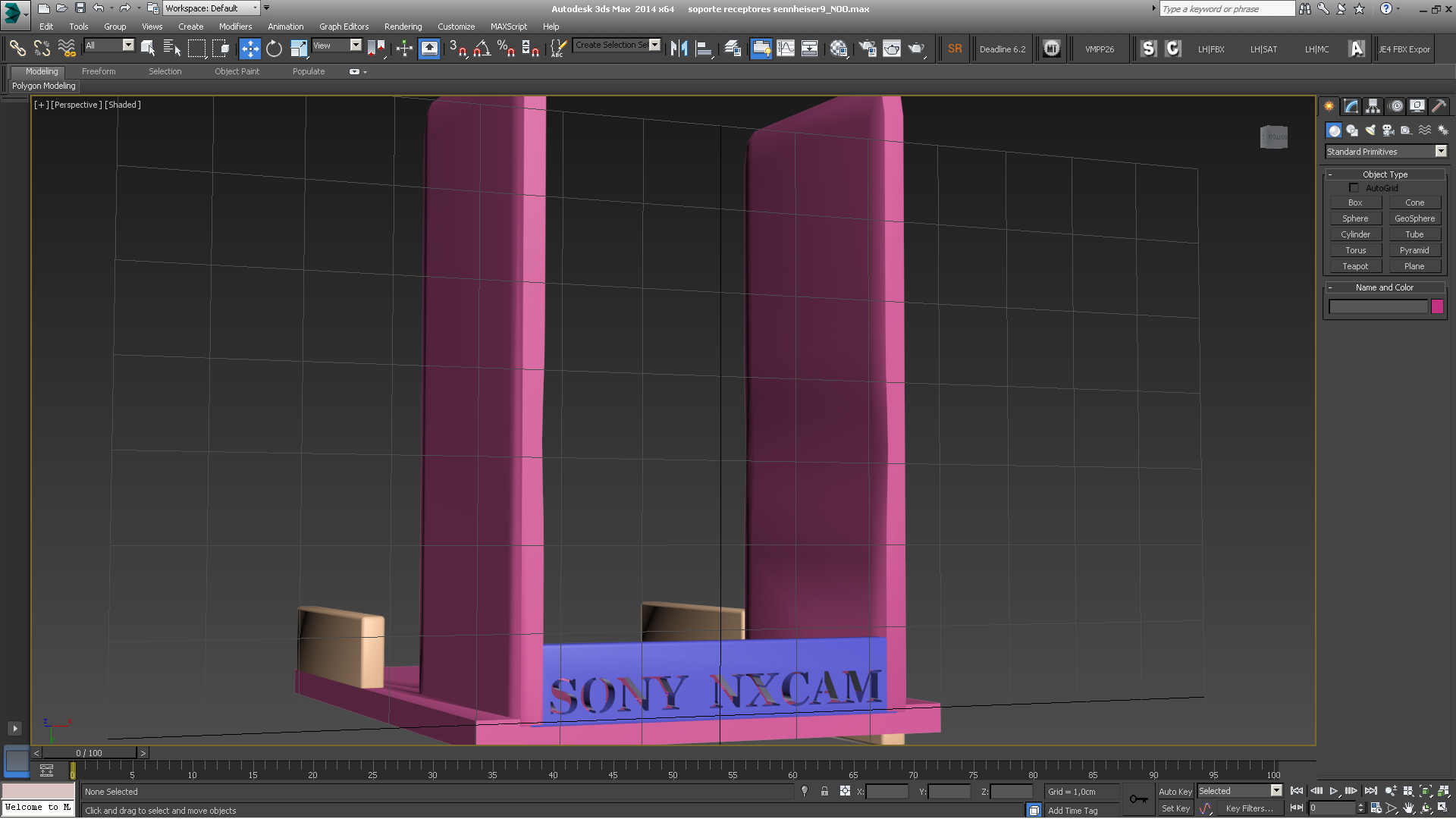
Task: Collapse the Object Type rollout
Action: point(1385,174)
